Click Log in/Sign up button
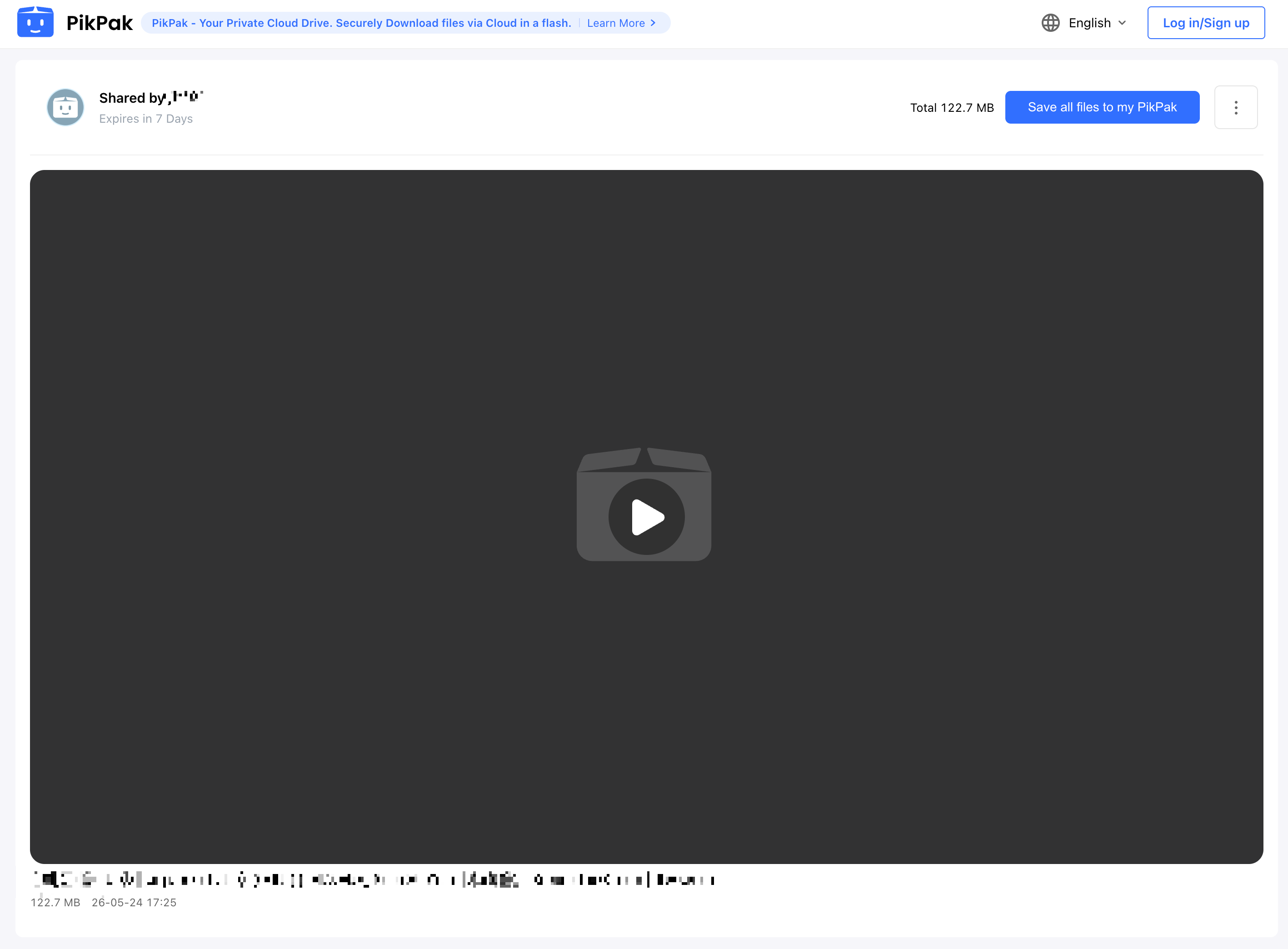The image size is (1288, 949). [1206, 23]
